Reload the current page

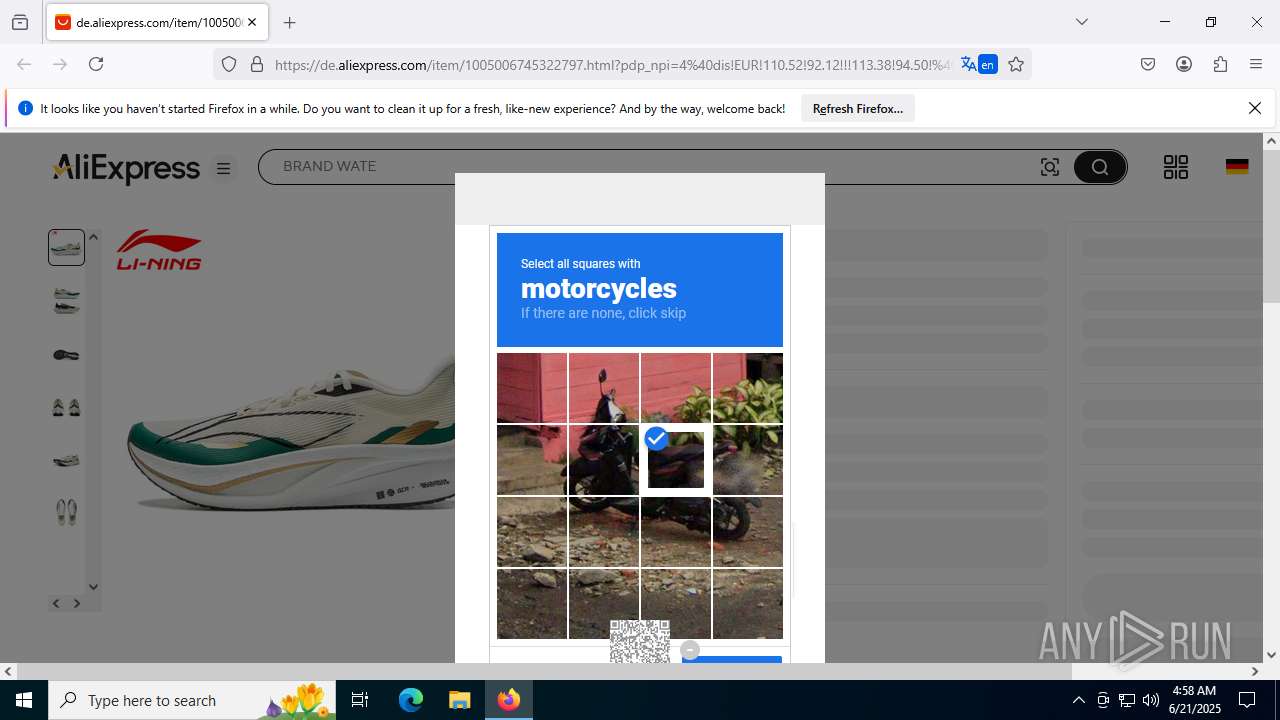click(x=96, y=64)
